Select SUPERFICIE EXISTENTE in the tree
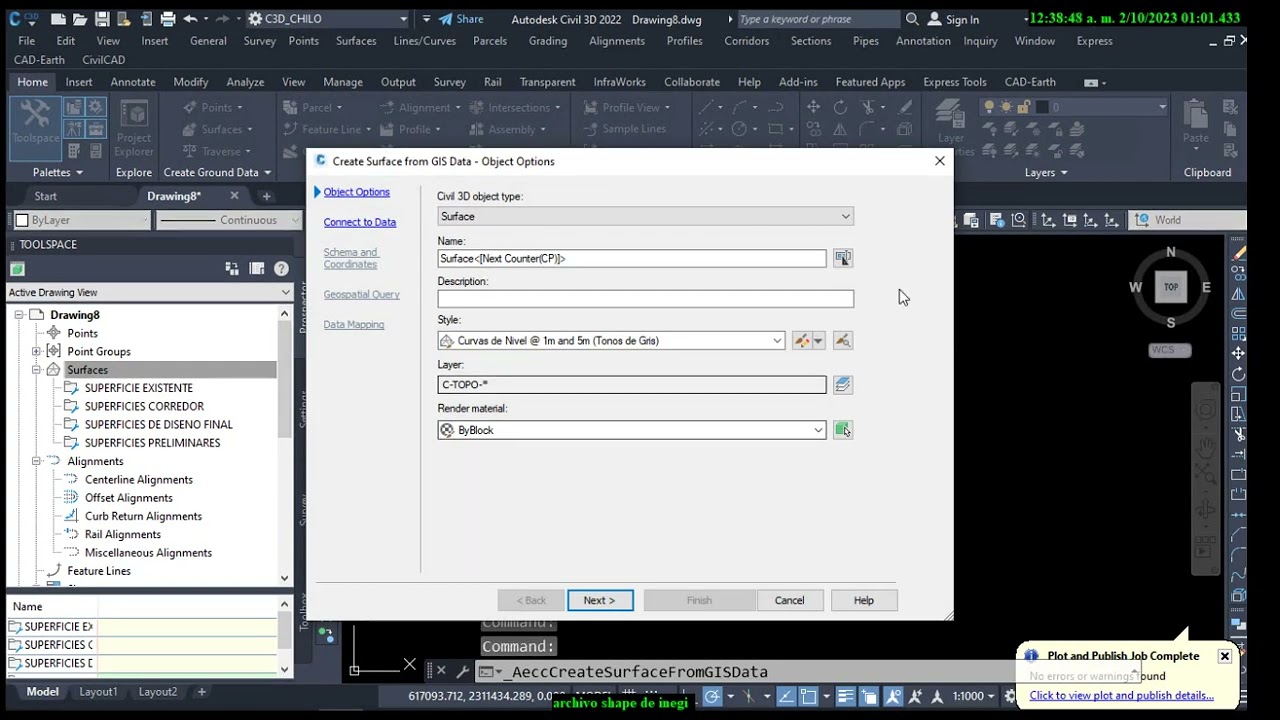This screenshot has height=720, width=1280. tap(139, 388)
